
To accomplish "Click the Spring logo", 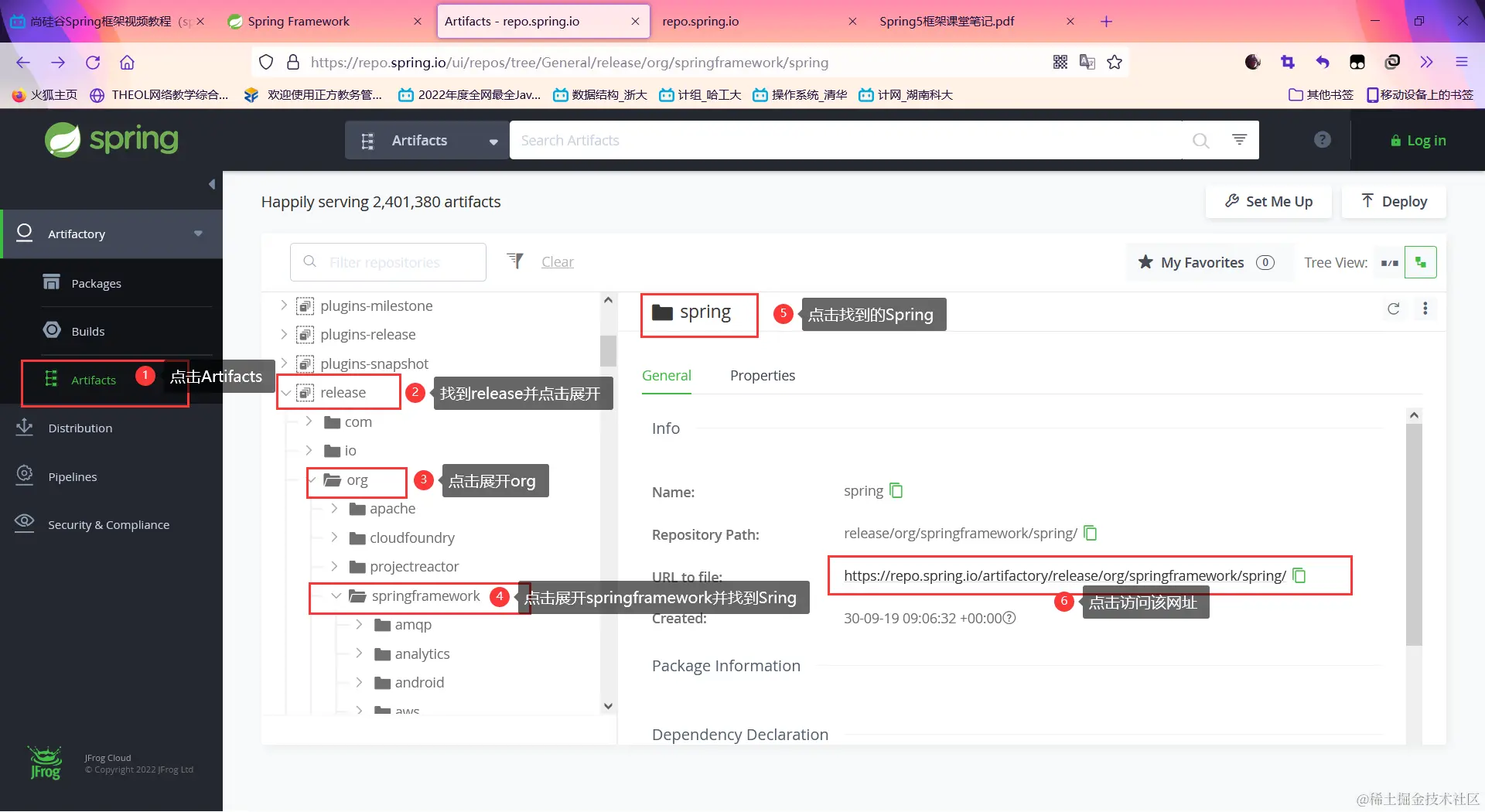I will pyautogui.click(x=111, y=140).
